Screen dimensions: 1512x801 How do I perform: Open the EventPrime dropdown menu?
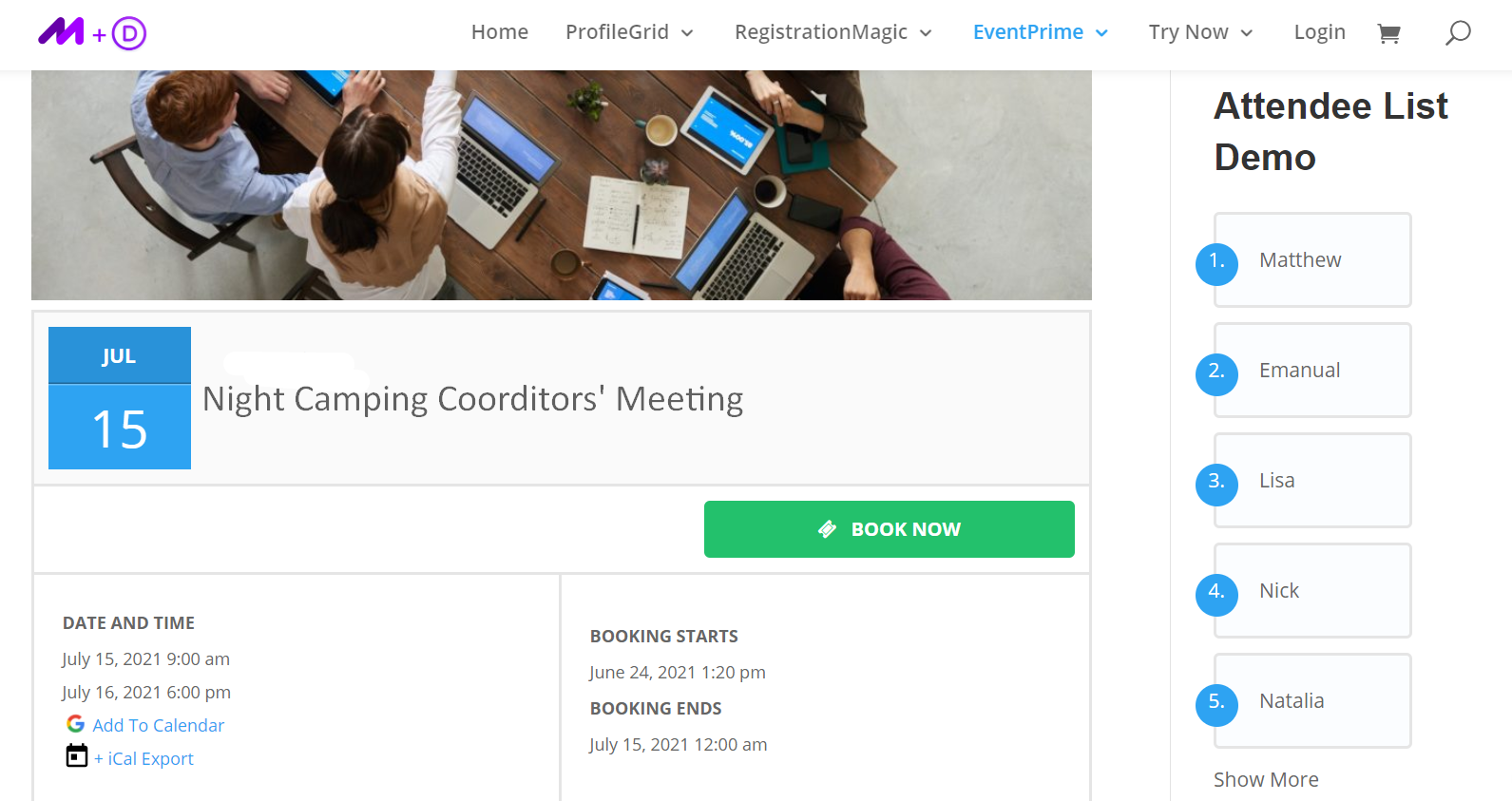pos(1040,32)
